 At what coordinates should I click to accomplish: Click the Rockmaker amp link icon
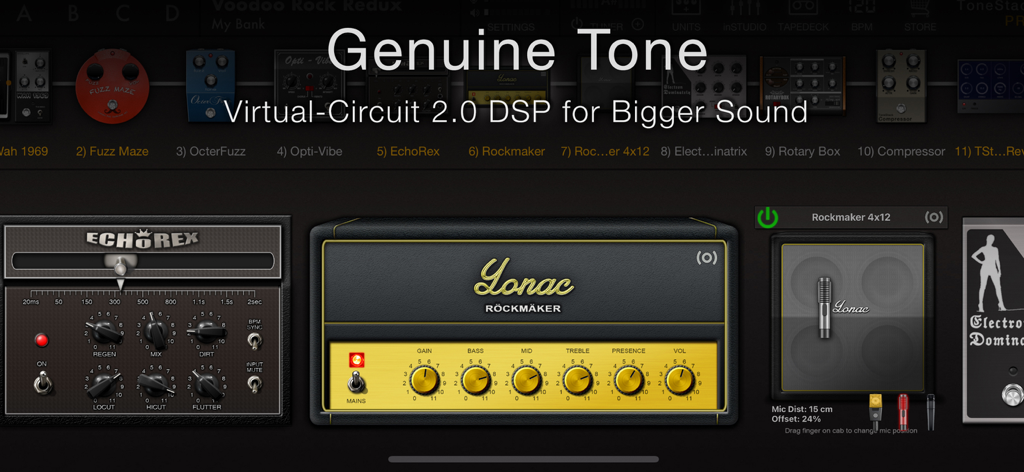point(706,258)
